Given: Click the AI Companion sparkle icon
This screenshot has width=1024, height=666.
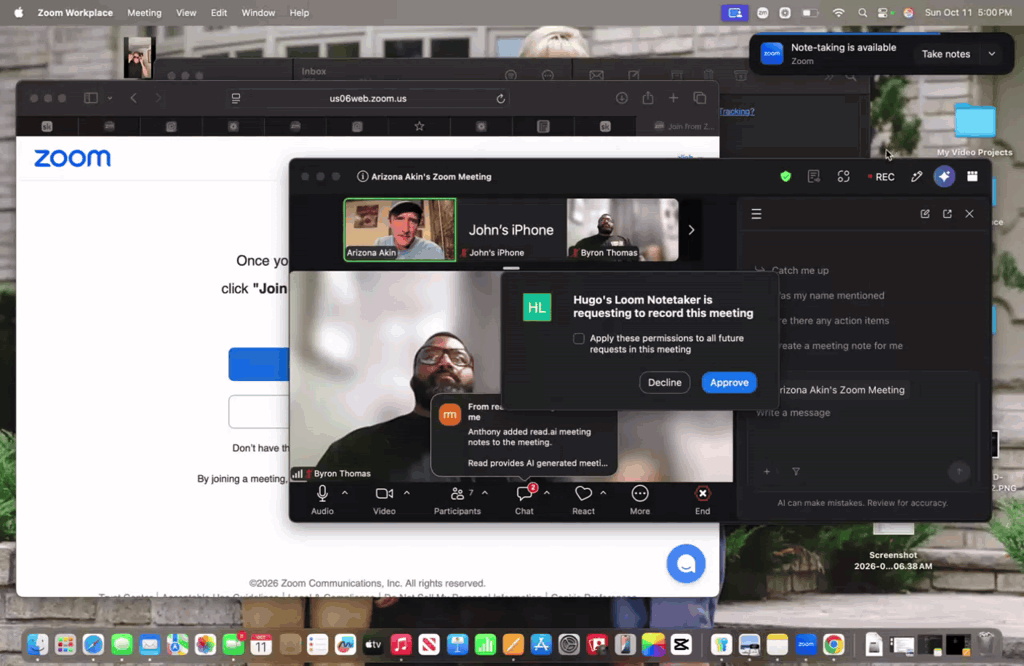Looking at the screenshot, I should point(944,176).
